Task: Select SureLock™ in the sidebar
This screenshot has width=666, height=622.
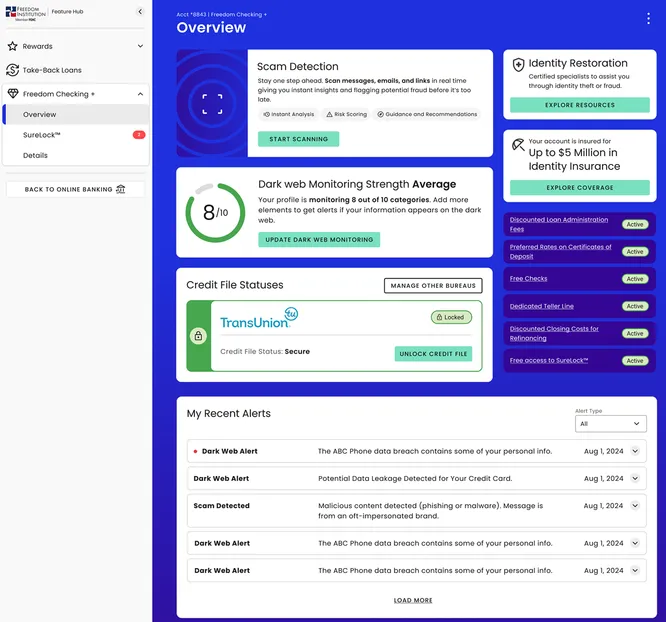Action: point(42,135)
